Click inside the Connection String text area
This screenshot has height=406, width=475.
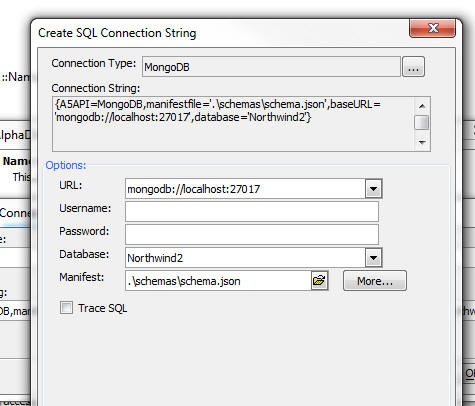tap(233, 124)
